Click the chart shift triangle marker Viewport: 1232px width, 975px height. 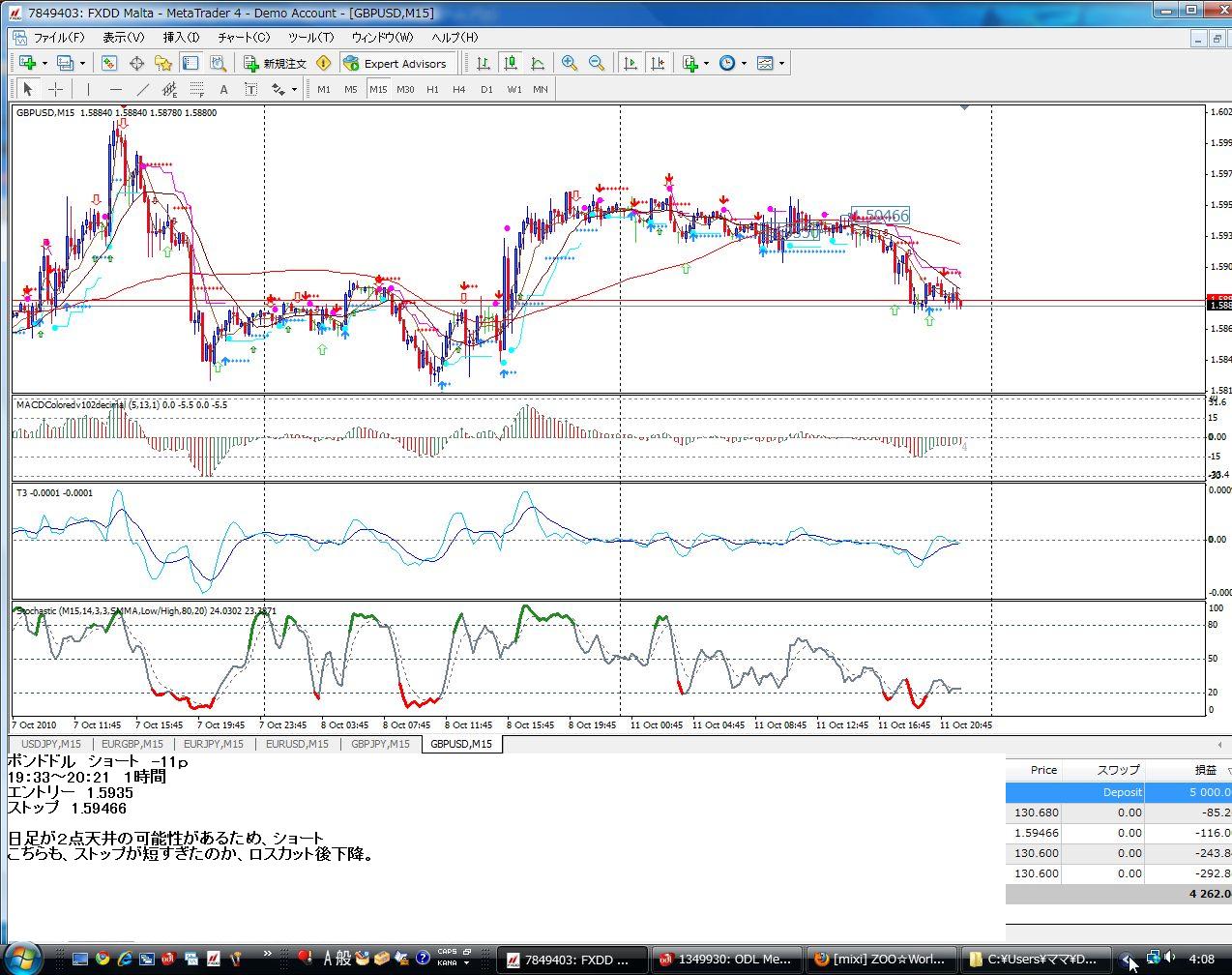pos(964,106)
